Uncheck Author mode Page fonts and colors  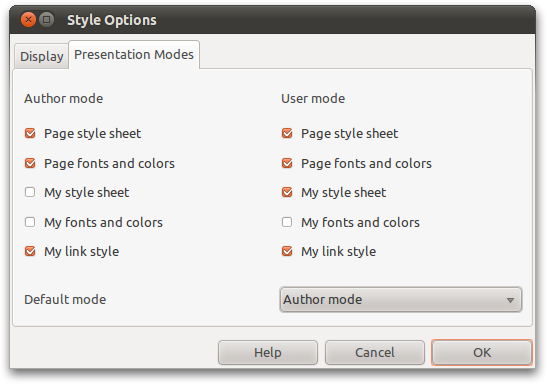(x=30, y=163)
